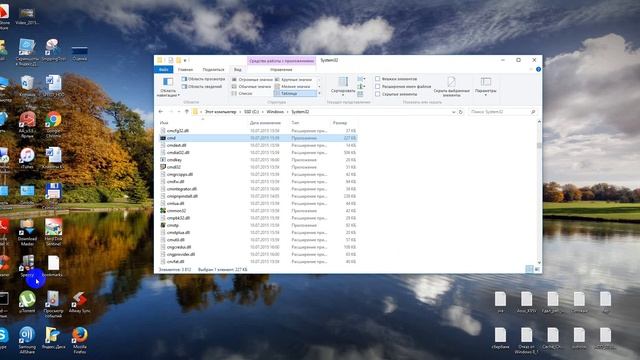Click Application Tools contextual tab header
Screen dimensions: 640x360
[x=282, y=60]
